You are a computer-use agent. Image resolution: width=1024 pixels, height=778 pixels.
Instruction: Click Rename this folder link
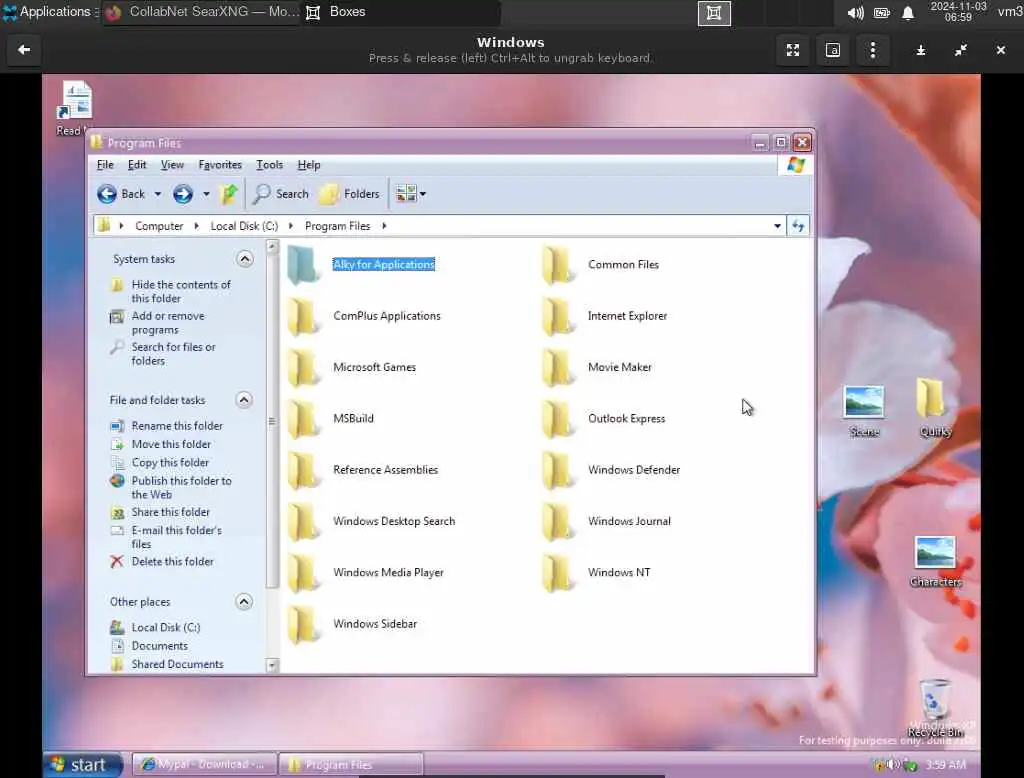[177, 425]
